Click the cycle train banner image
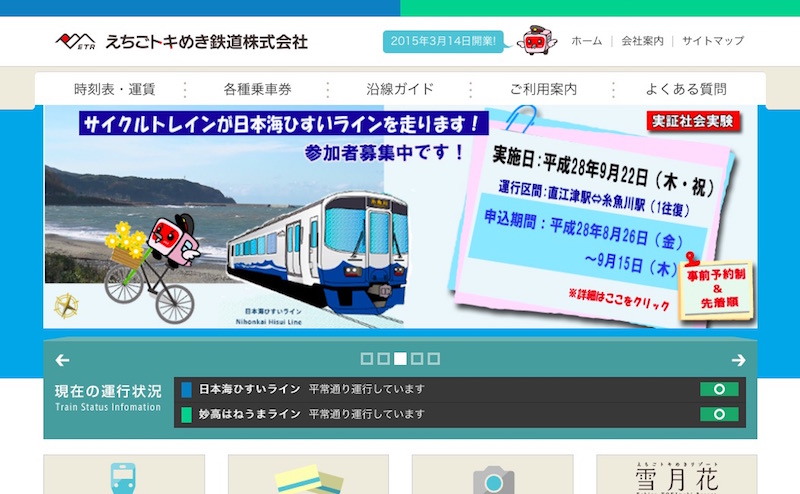This screenshot has height=494, width=800. pos(400,216)
